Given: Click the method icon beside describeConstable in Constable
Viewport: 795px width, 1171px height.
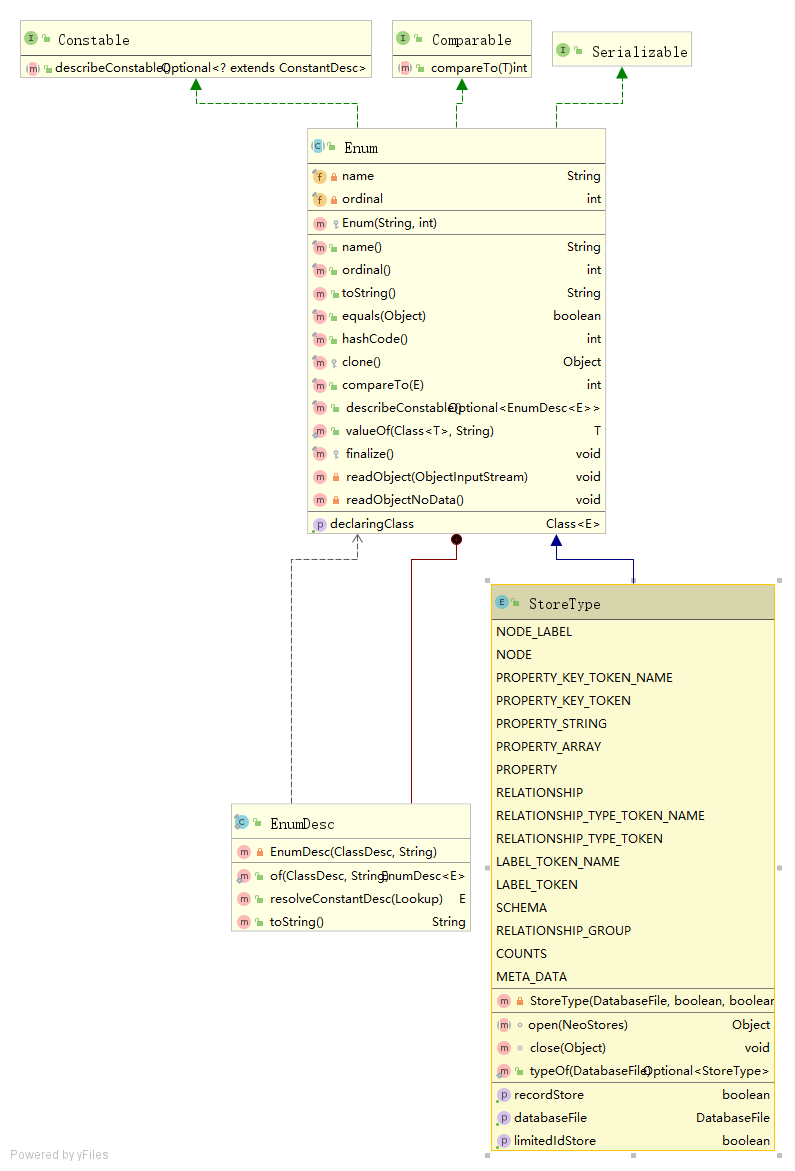Looking at the screenshot, I should (33, 69).
